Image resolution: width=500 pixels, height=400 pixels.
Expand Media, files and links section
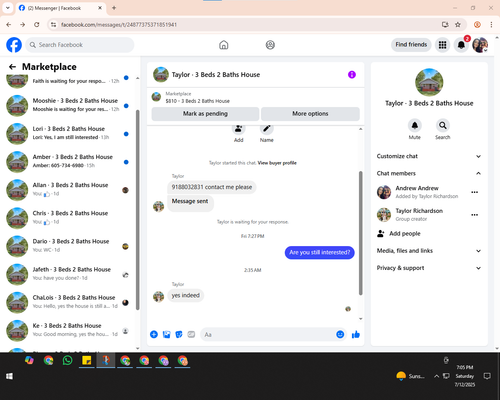coord(429,251)
